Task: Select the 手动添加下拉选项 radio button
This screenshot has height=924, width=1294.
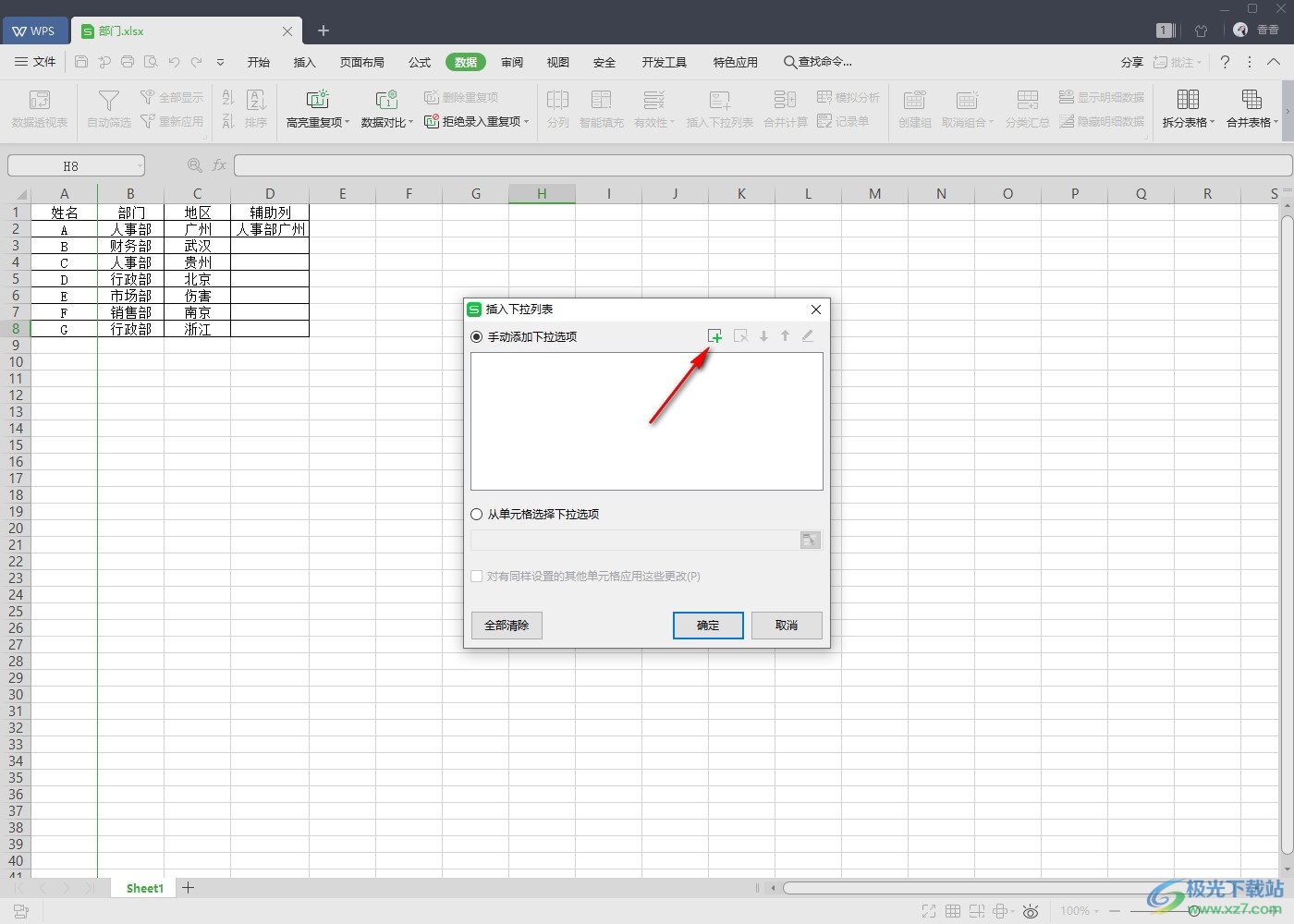Action: click(477, 336)
